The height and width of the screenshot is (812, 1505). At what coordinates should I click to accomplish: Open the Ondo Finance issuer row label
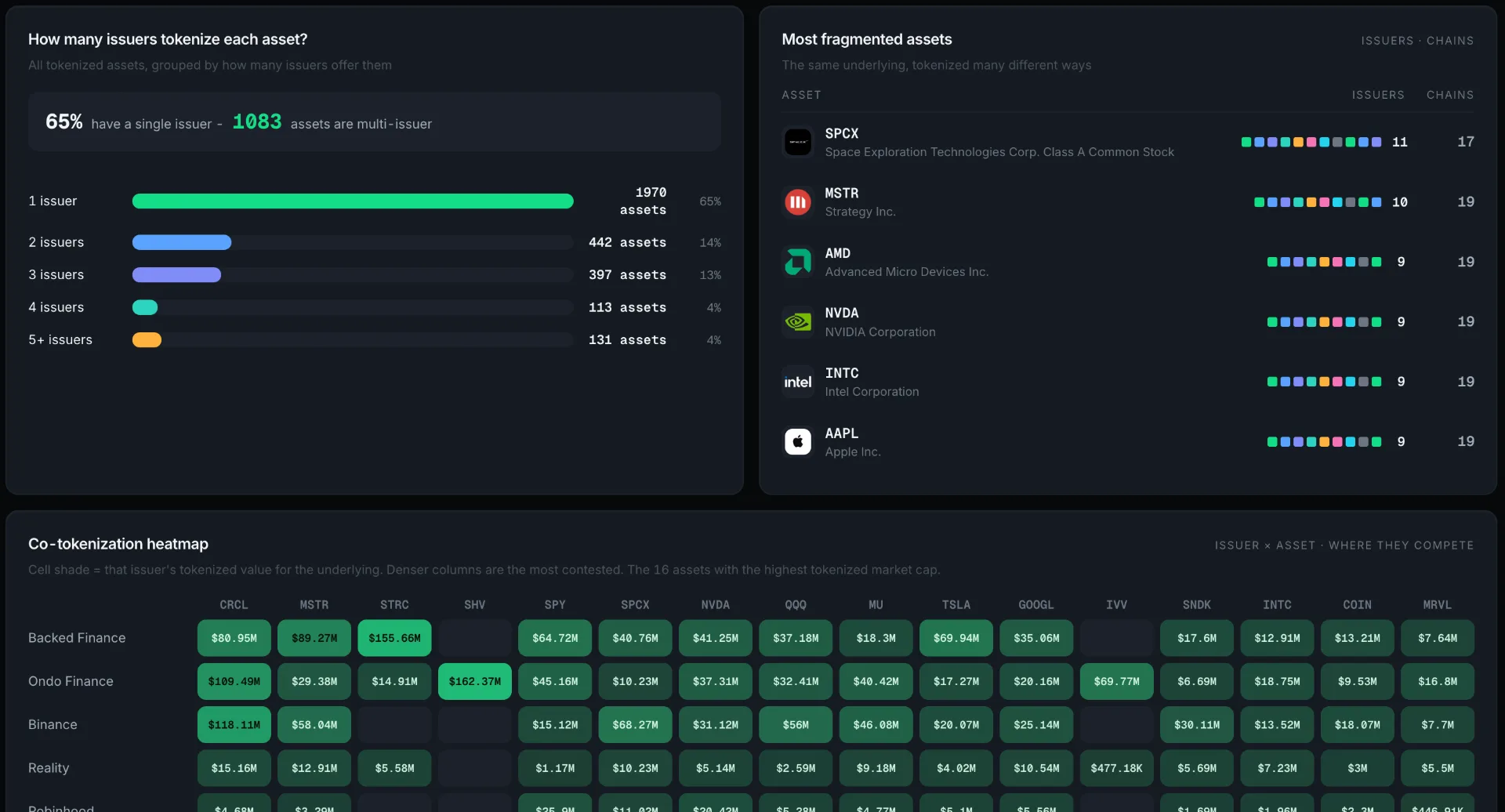pos(71,682)
